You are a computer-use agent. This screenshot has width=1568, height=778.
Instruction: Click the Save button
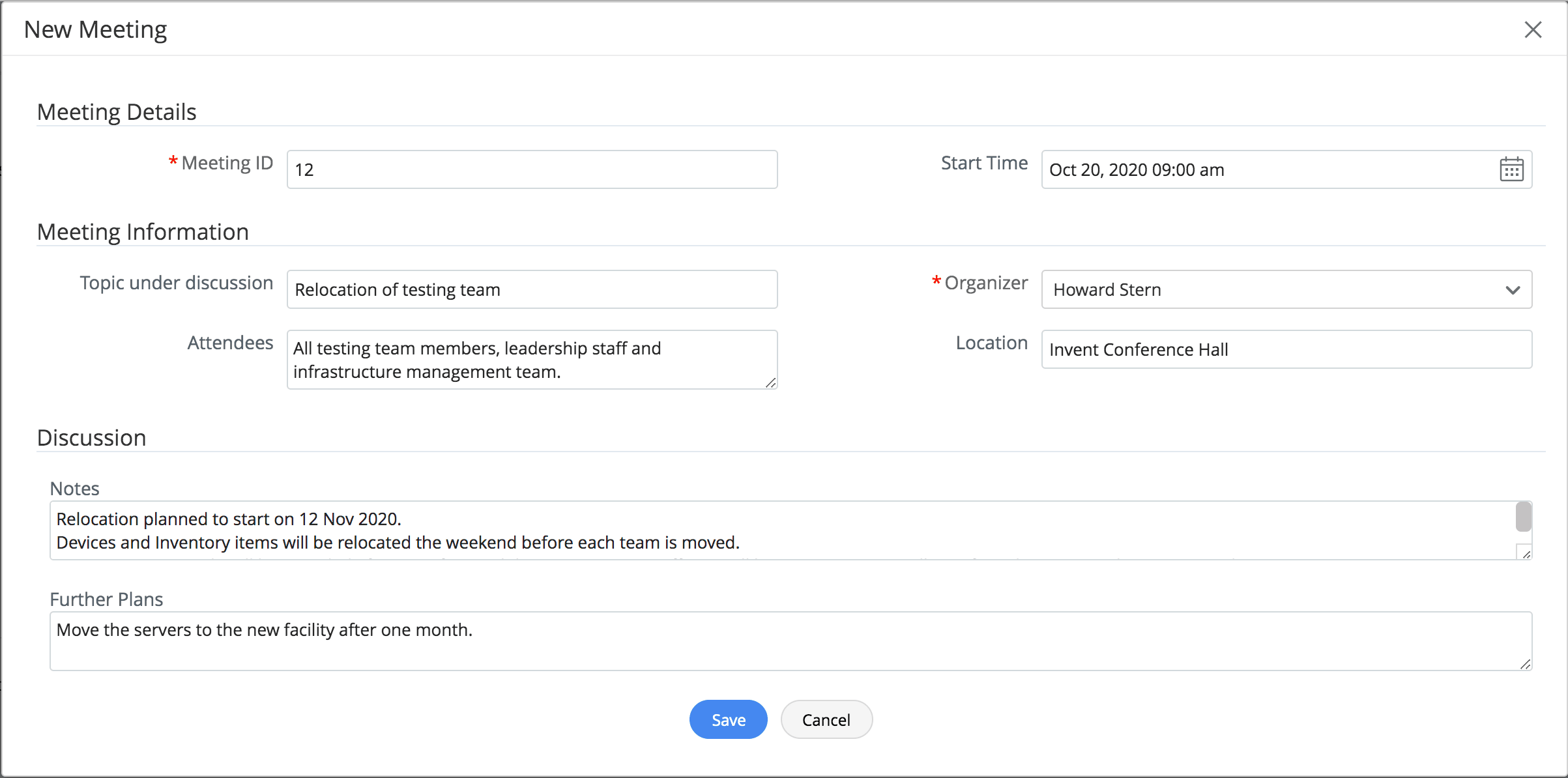728,719
